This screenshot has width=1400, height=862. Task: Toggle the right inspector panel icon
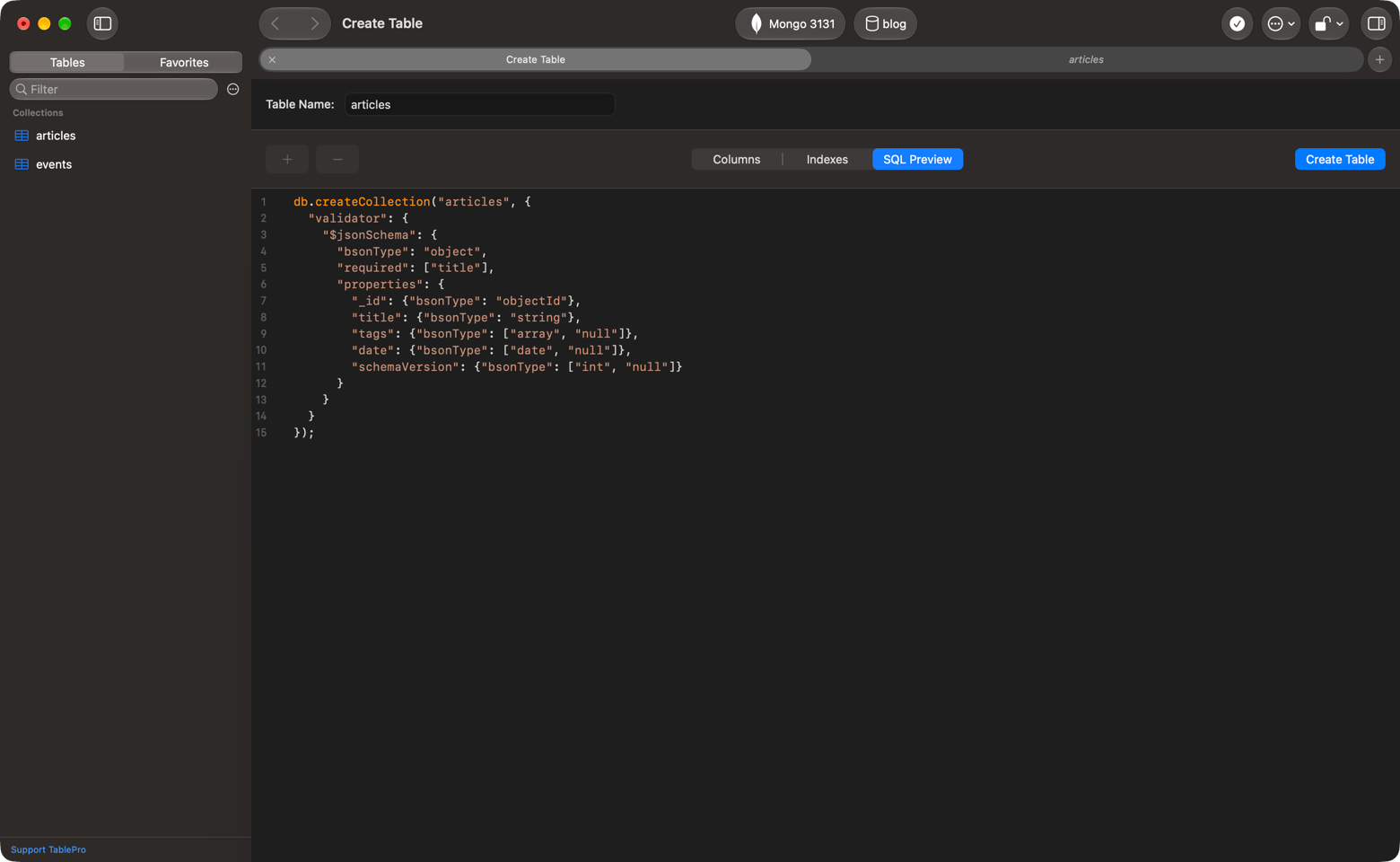(x=1376, y=23)
